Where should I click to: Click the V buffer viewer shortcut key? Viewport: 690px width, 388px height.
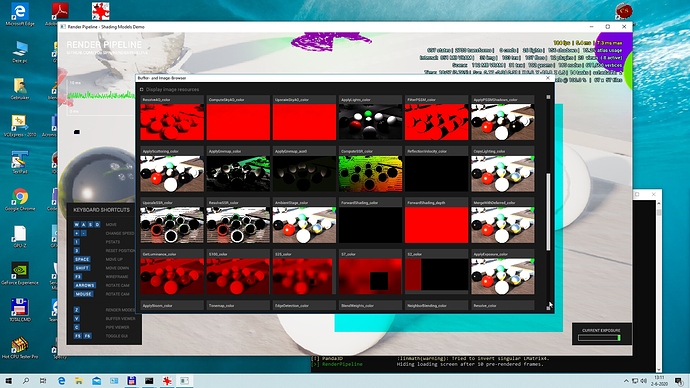(x=77, y=318)
